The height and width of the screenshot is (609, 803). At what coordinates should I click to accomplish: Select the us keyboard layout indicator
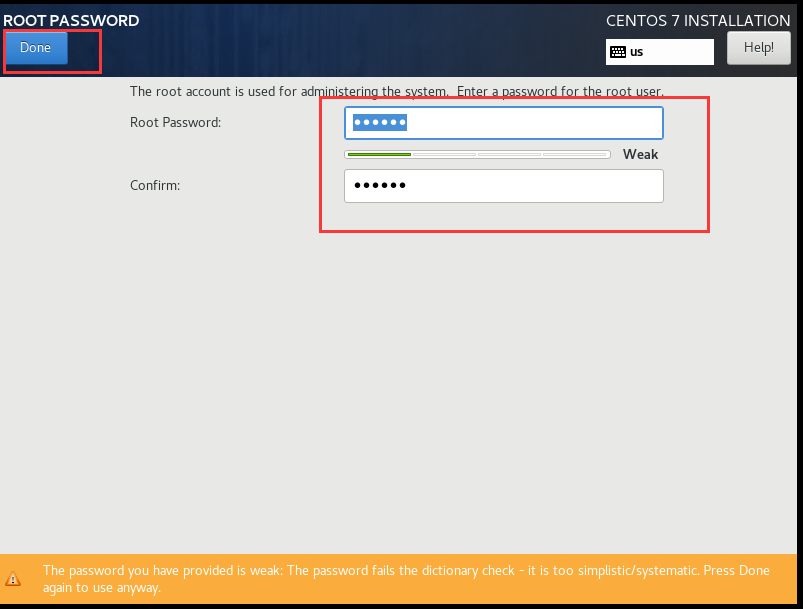[x=660, y=52]
